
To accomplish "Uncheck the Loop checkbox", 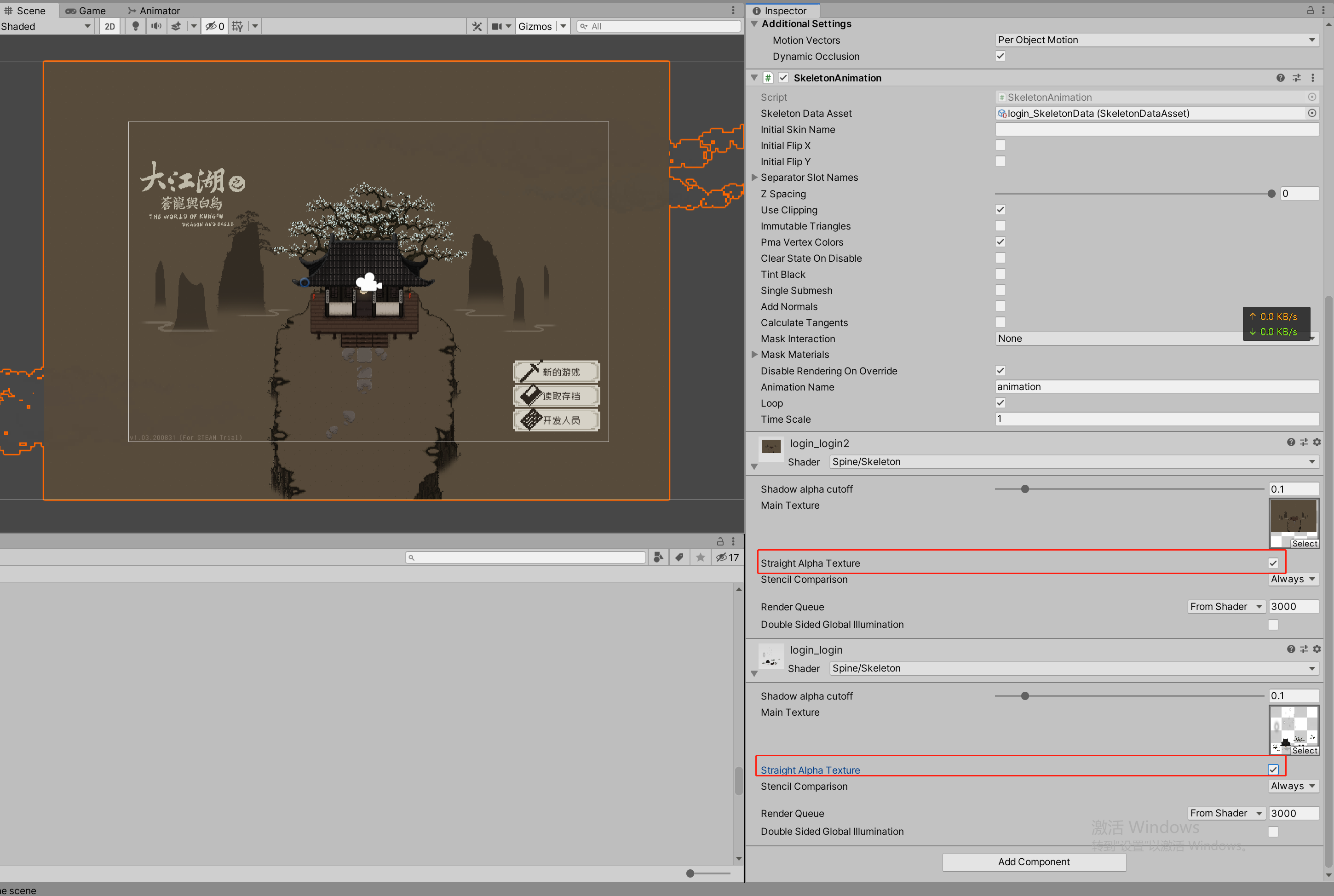I will pos(1000,403).
